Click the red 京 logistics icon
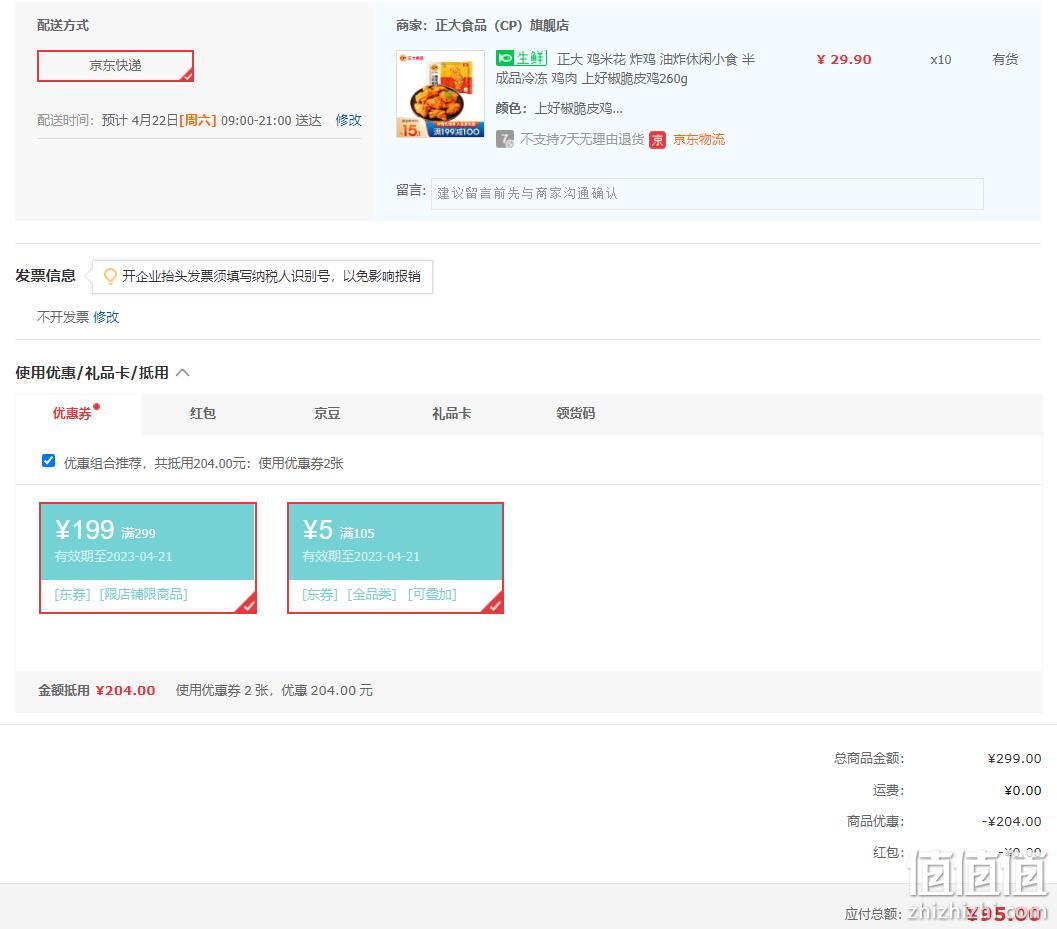 (657, 140)
